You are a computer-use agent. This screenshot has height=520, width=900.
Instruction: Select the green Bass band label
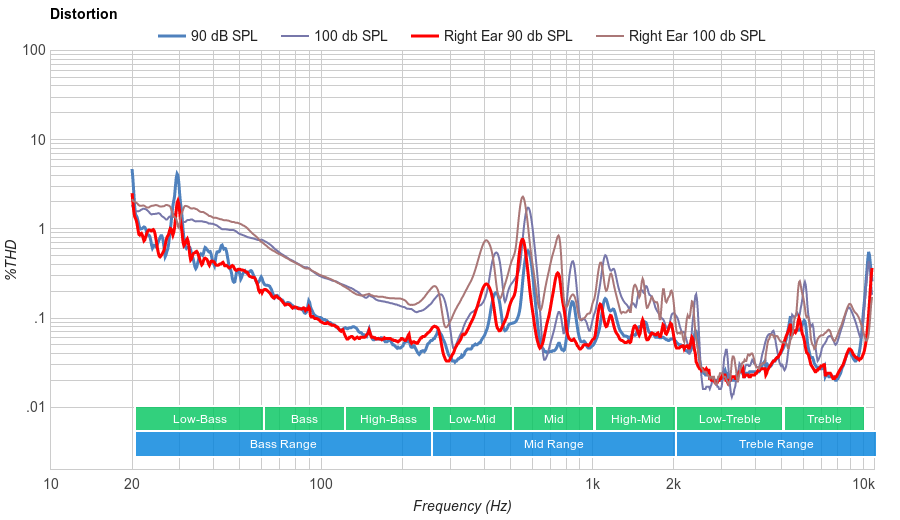tap(305, 419)
